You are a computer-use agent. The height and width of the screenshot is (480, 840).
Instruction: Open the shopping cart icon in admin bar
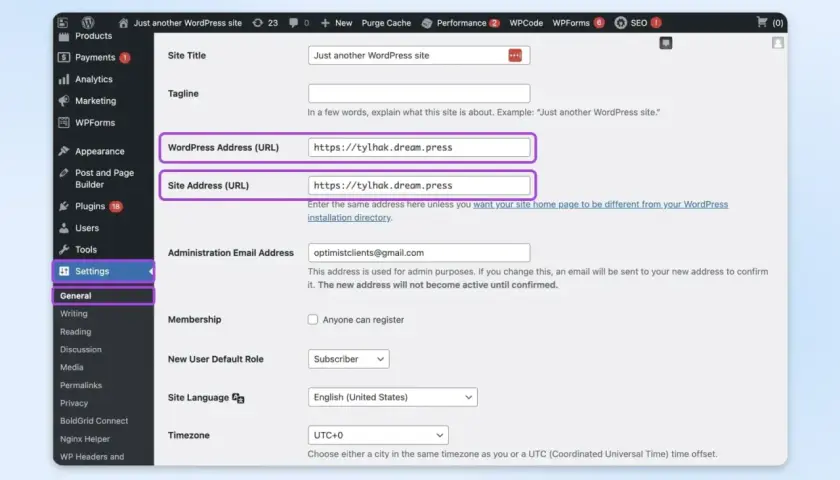tap(762, 22)
